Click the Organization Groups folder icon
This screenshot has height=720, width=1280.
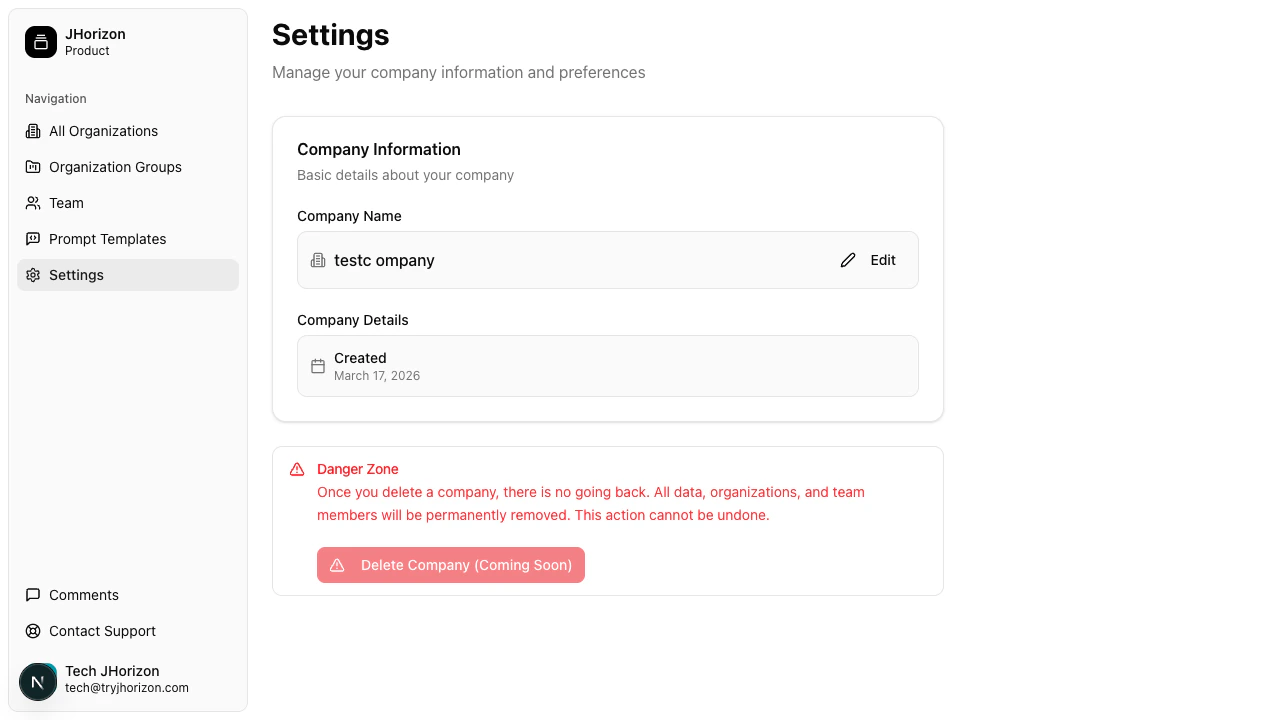33,167
